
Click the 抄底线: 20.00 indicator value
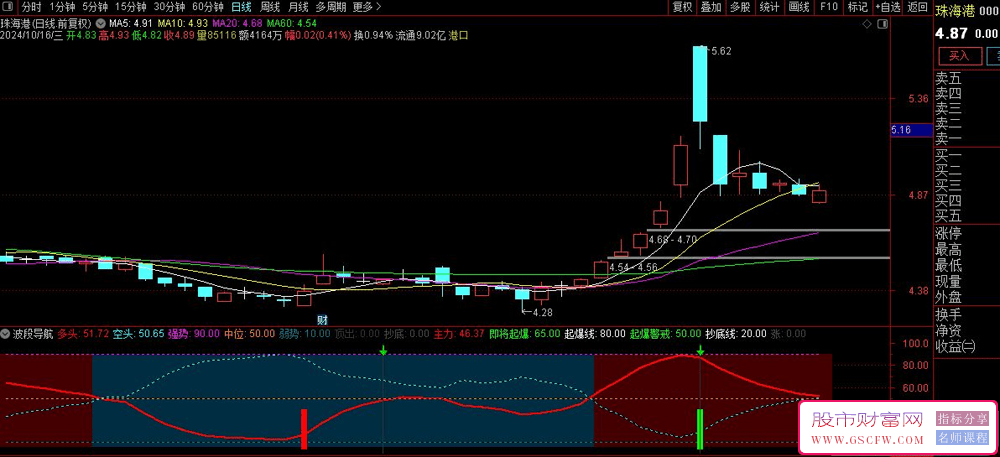point(735,333)
